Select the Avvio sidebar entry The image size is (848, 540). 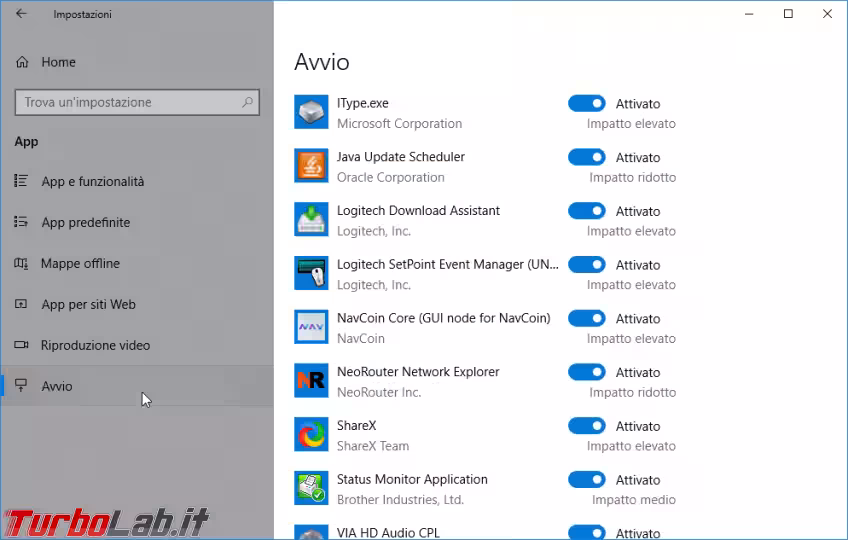point(137,386)
